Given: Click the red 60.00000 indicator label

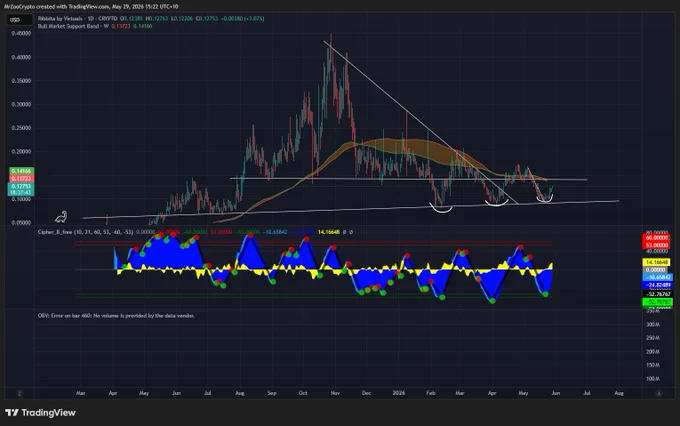Looking at the screenshot, I should point(657,238).
